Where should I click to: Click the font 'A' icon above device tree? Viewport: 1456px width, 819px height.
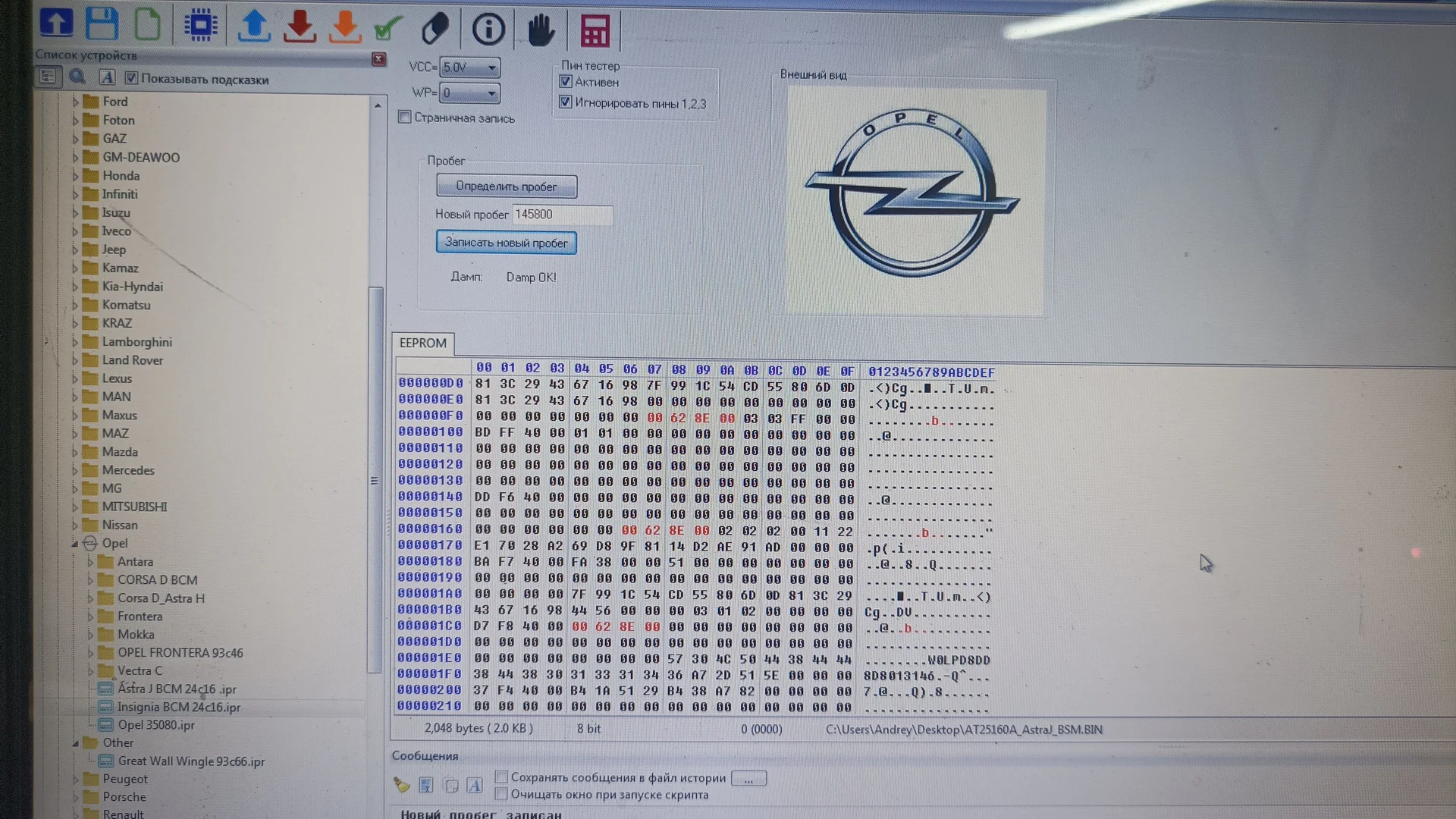(x=107, y=77)
